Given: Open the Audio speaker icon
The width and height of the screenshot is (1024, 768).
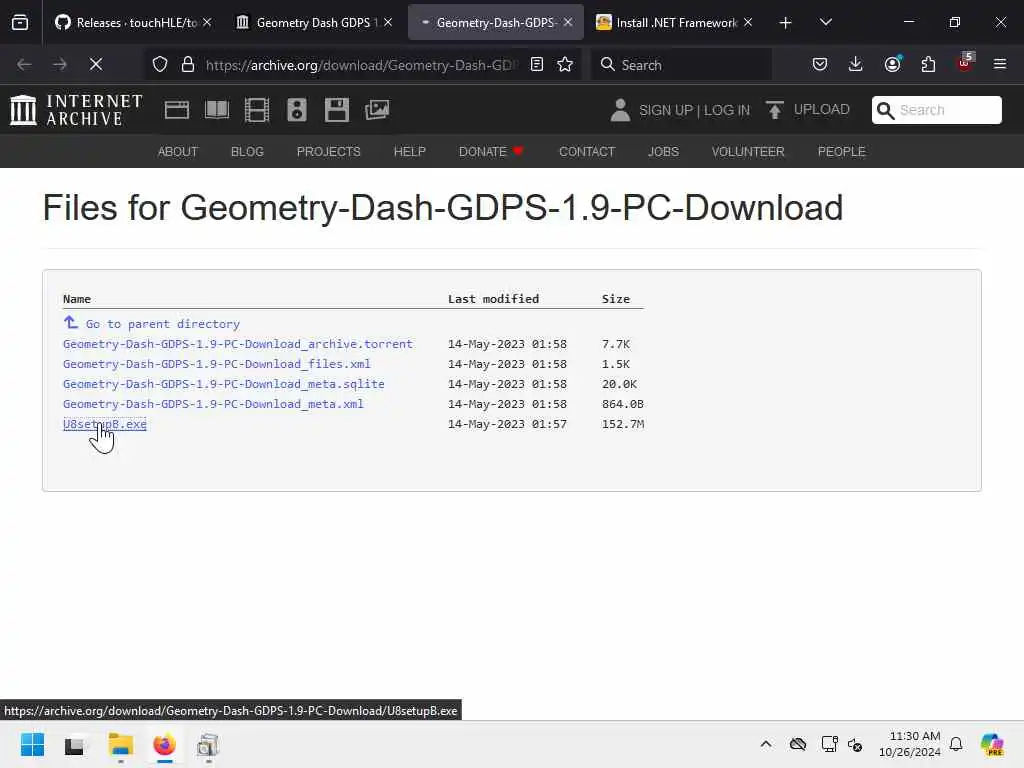Looking at the screenshot, I should click(296, 110).
